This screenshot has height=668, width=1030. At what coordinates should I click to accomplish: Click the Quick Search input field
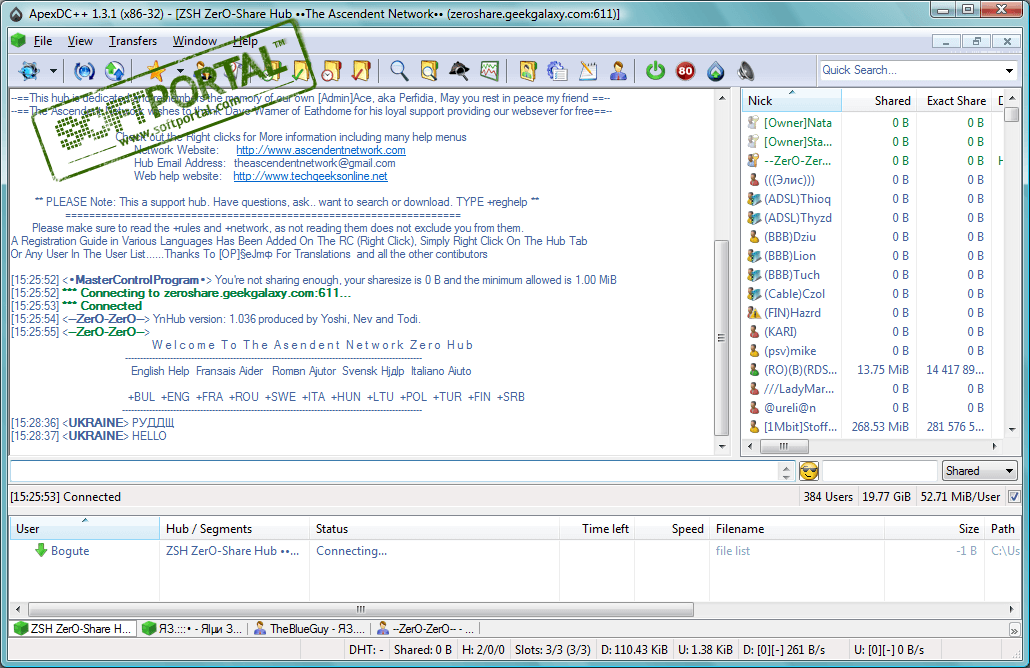tap(910, 70)
